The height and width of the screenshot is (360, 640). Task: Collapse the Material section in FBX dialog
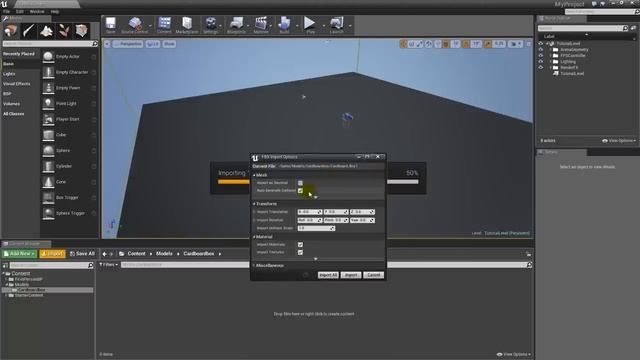(254, 237)
